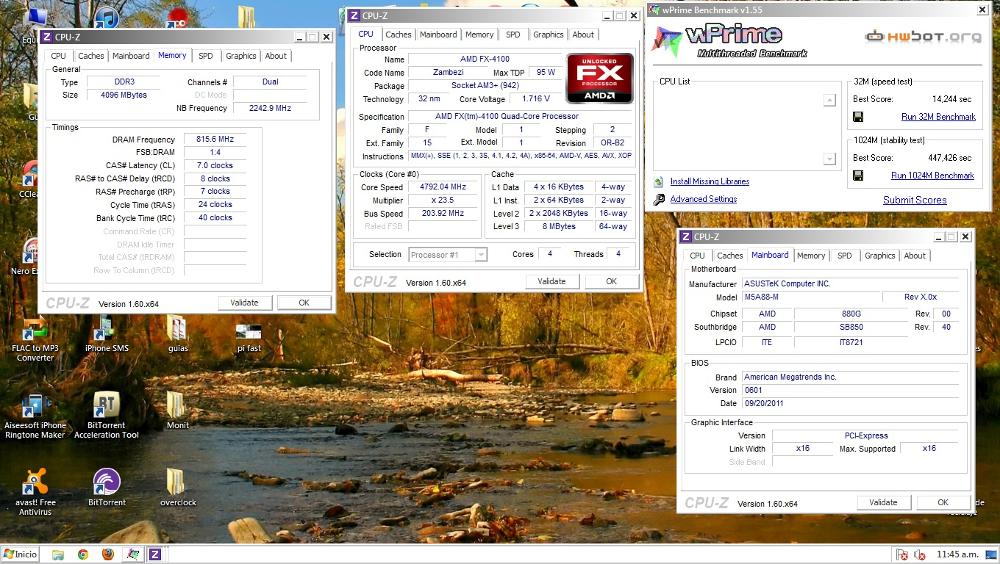The height and width of the screenshot is (564, 1000).
Task: Click OK in CPU-Z Mainboard window
Action: 943,503
